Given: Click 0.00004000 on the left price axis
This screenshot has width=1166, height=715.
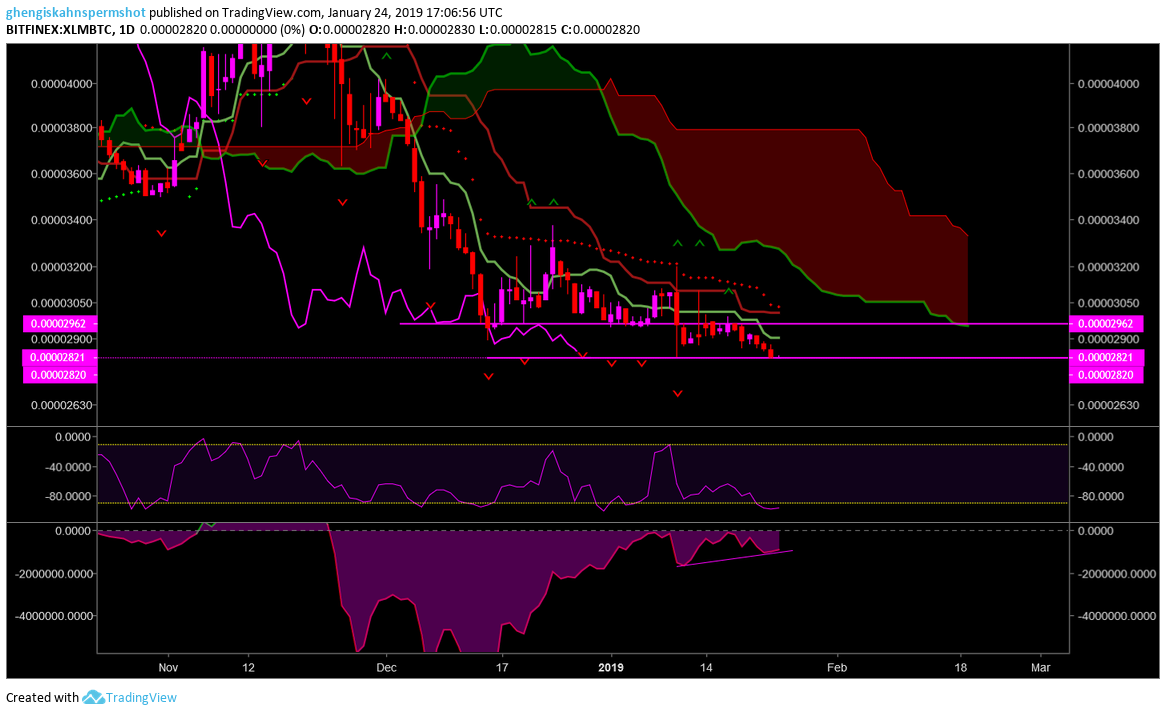Looking at the screenshot, I should [x=62, y=84].
